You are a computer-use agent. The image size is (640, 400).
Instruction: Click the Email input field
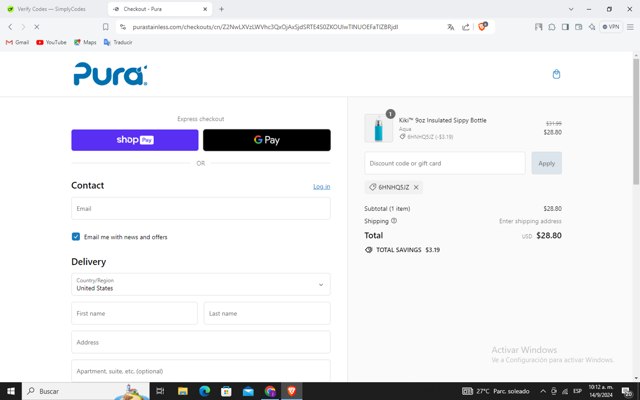click(x=201, y=209)
